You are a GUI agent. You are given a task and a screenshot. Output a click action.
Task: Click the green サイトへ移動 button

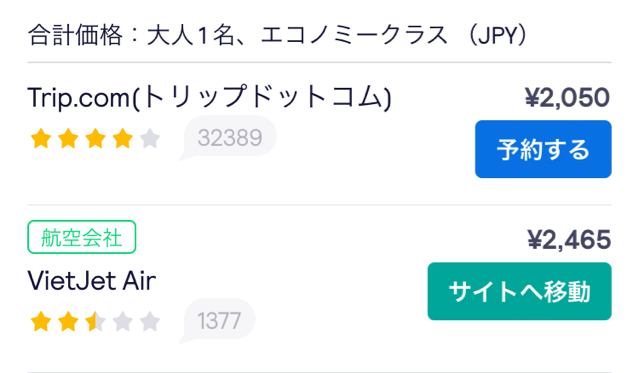(519, 291)
